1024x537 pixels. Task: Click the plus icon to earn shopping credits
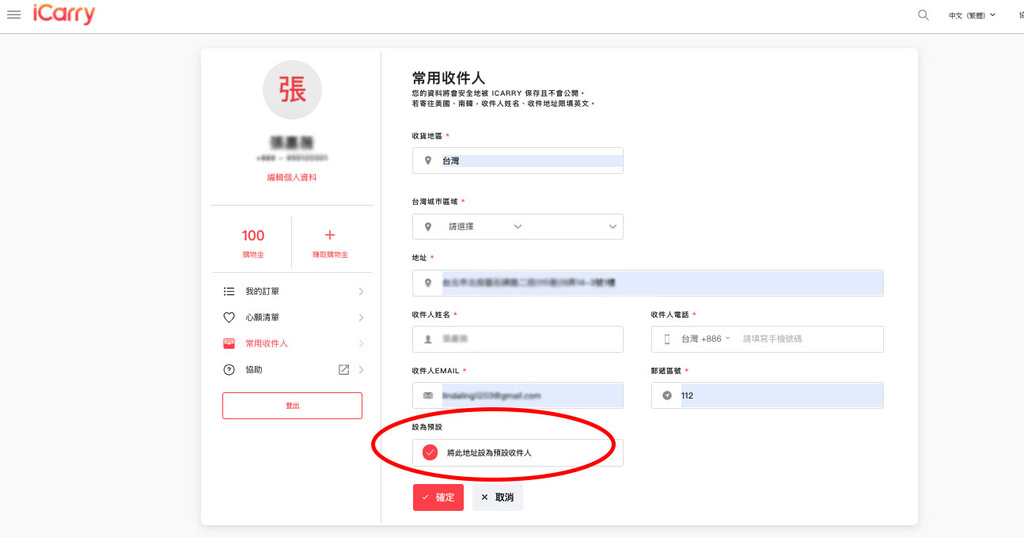330,236
